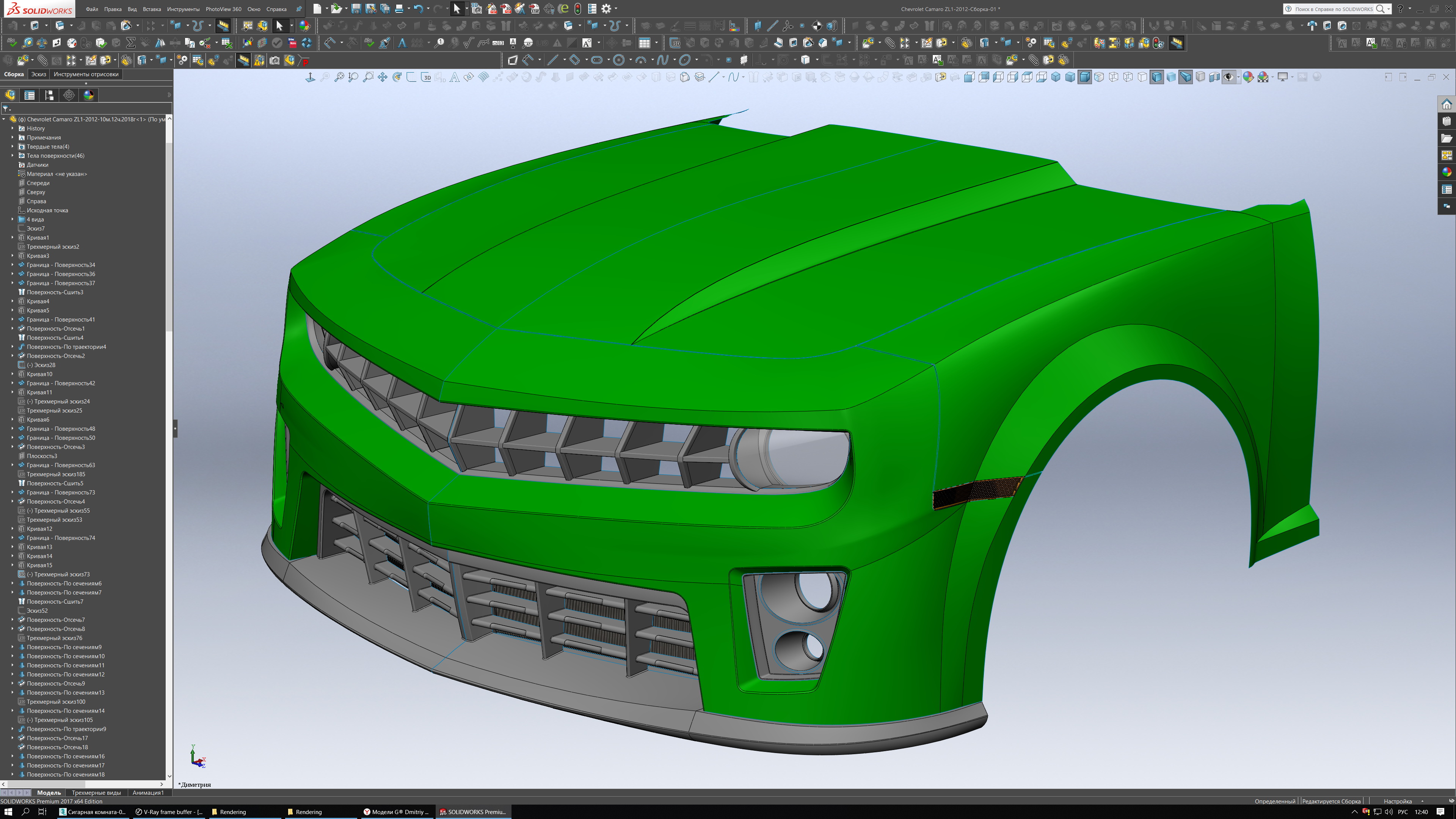Toggle Shaded With Edges display style
1456x819 pixels.
(1156, 77)
